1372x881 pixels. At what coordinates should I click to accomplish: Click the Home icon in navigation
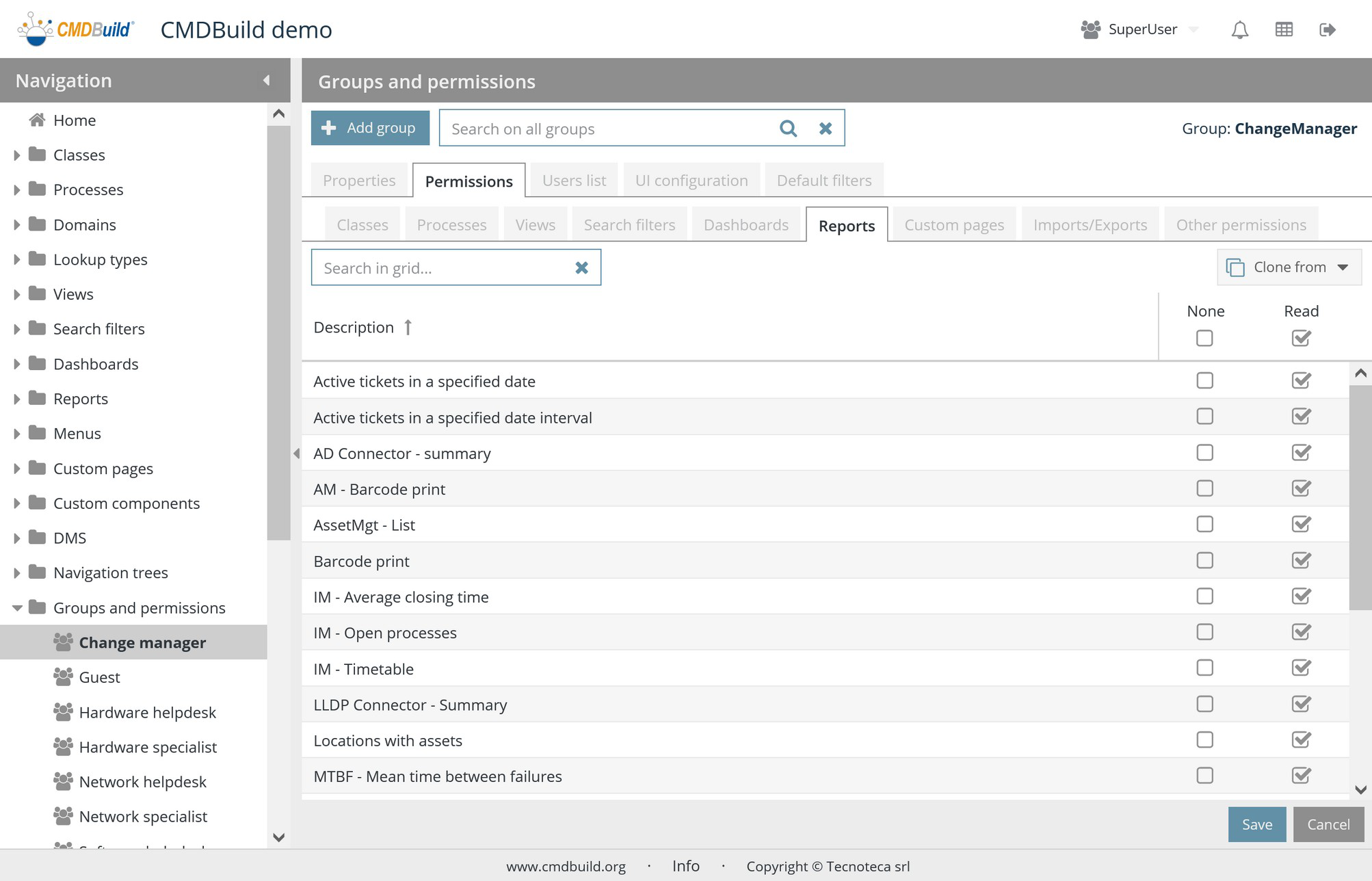(x=37, y=120)
